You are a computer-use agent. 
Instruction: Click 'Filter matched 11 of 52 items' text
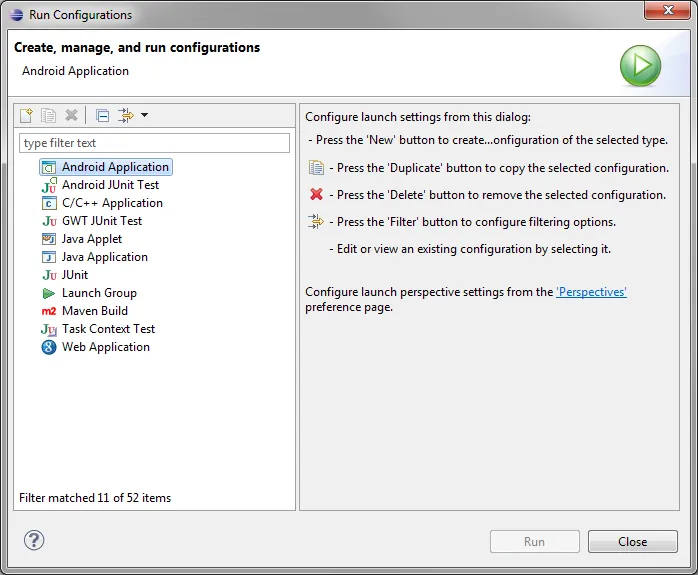[x=95, y=498]
